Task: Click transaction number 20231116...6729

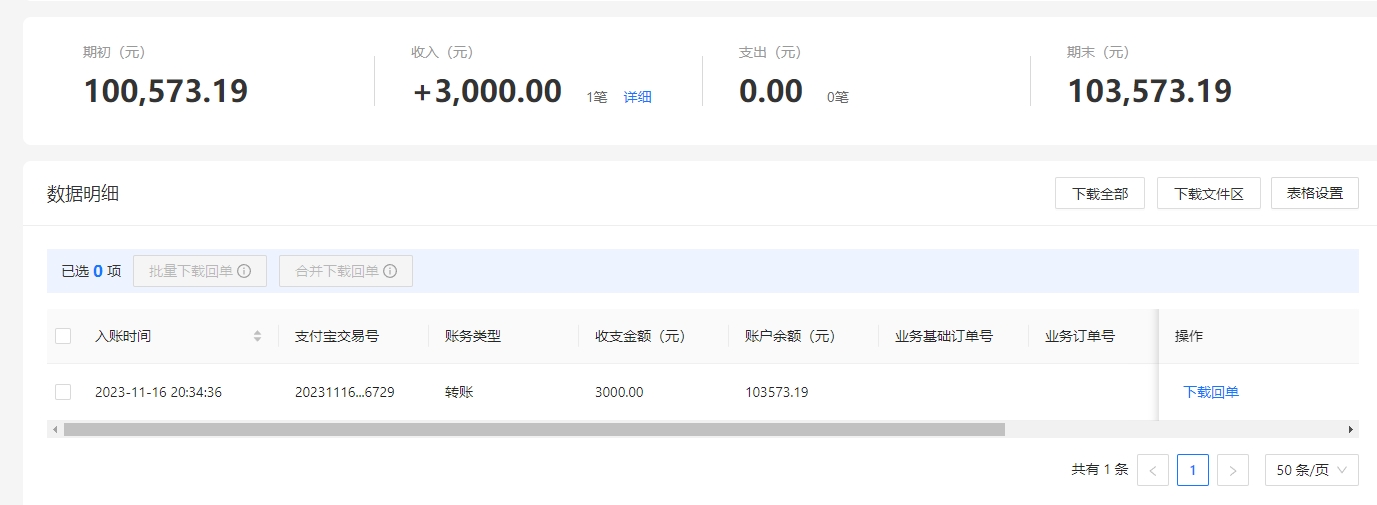Action: [345, 392]
